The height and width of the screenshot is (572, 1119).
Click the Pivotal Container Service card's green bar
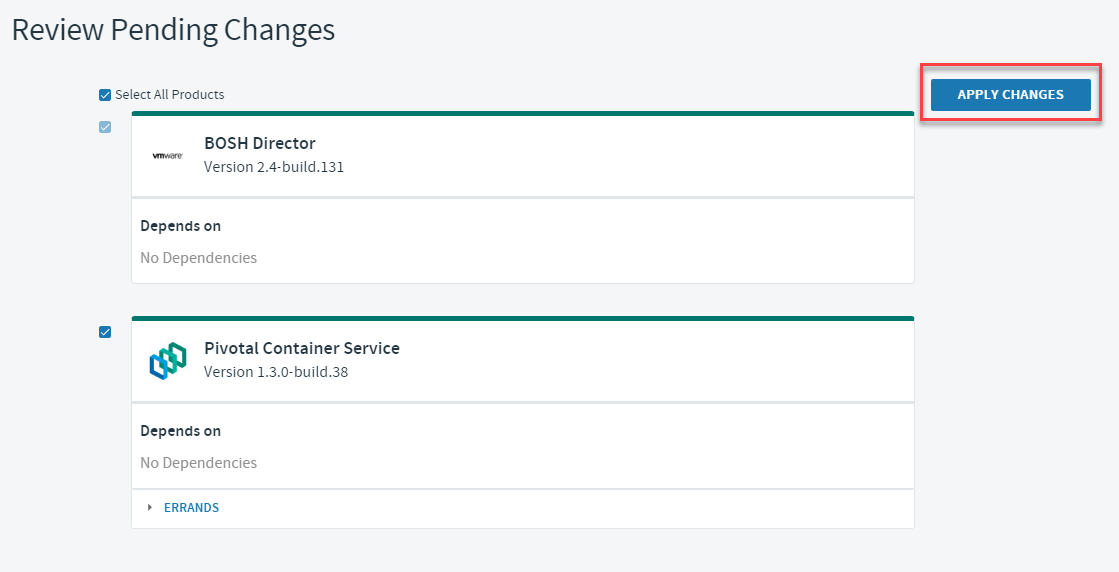pos(523,318)
